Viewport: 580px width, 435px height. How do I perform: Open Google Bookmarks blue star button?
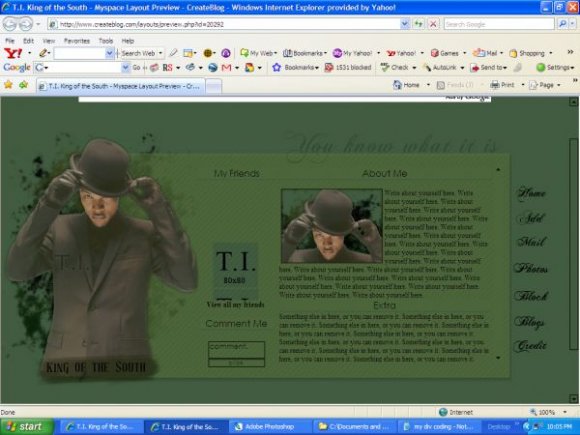[294, 67]
